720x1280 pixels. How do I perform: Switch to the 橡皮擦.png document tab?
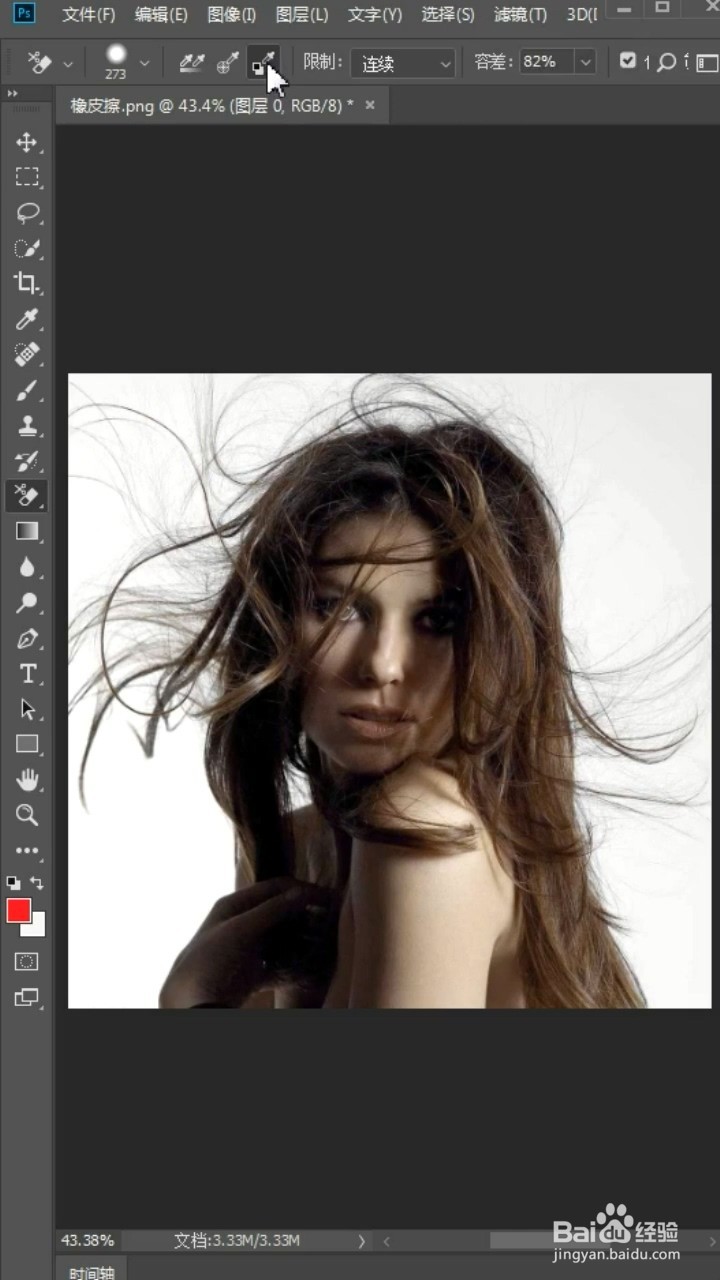[212, 105]
